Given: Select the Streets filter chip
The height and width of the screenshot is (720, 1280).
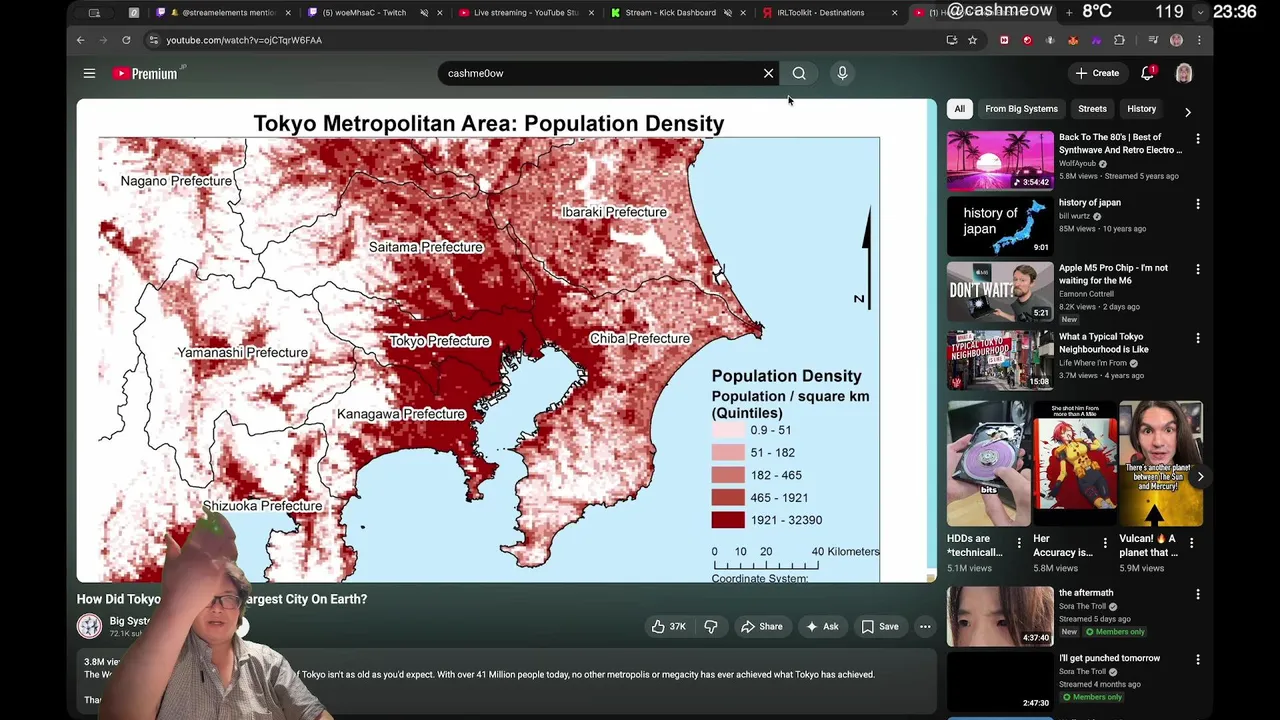Looking at the screenshot, I should (1092, 109).
